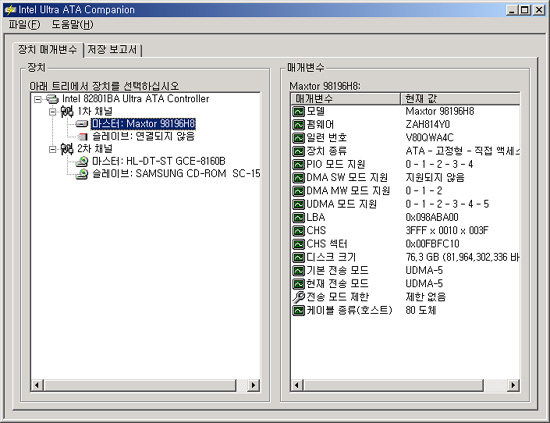Click the icon beside 일련 번호 parameter
This screenshot has height=423, width=550.
click(x=299, y=138)
